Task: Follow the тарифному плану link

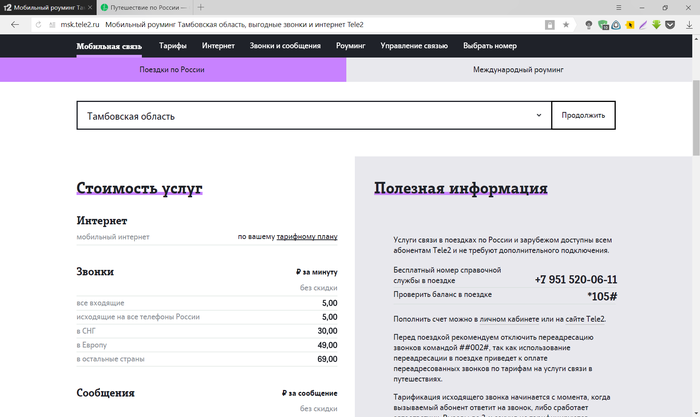Action: point(306,237)
